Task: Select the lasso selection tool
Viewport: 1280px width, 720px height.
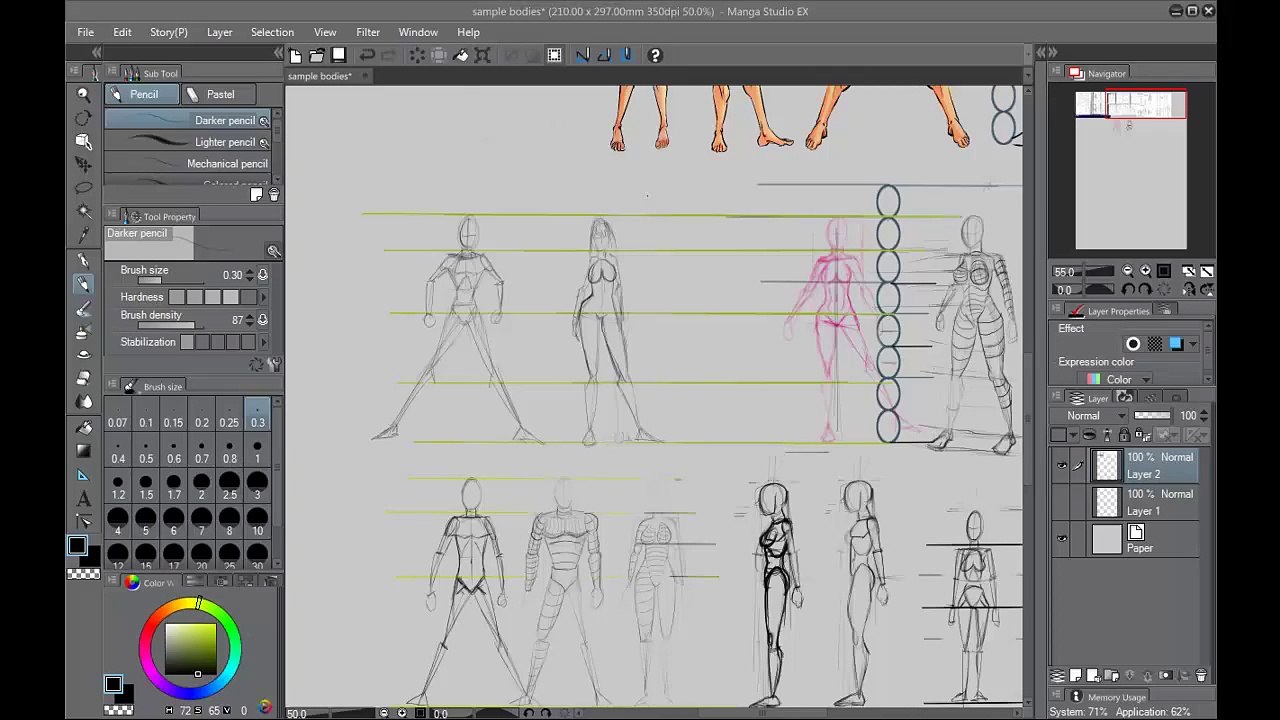Action: [x=83, y=187]
